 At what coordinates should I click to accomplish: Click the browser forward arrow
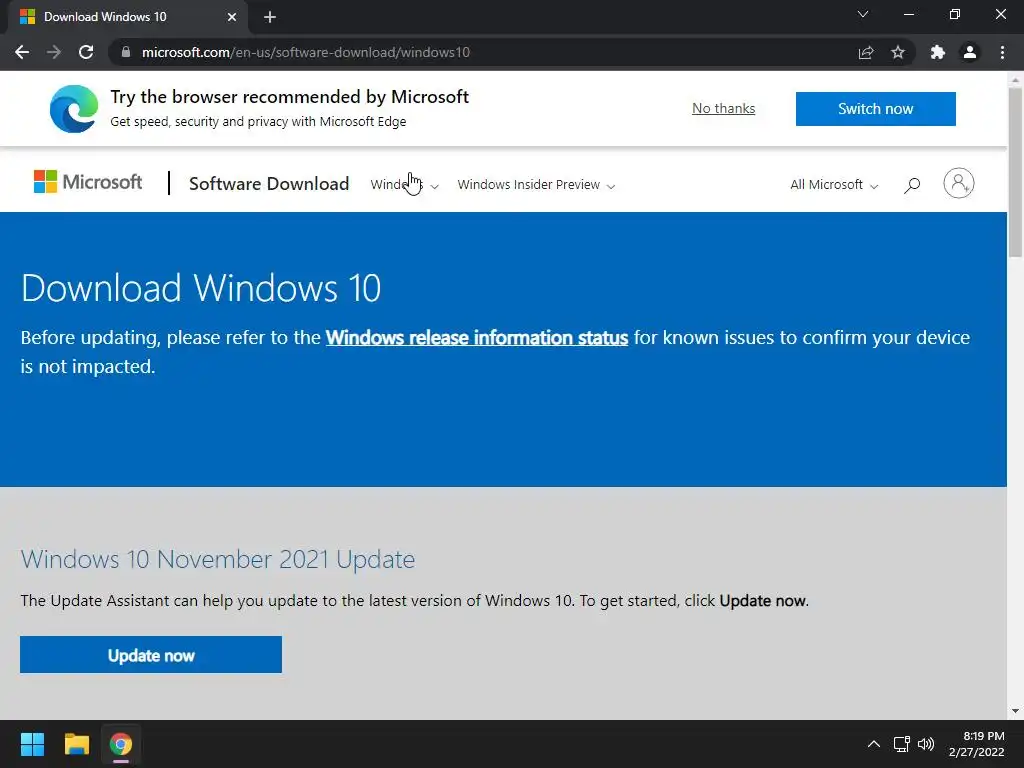pyautogui.click(x=54, y=52)
